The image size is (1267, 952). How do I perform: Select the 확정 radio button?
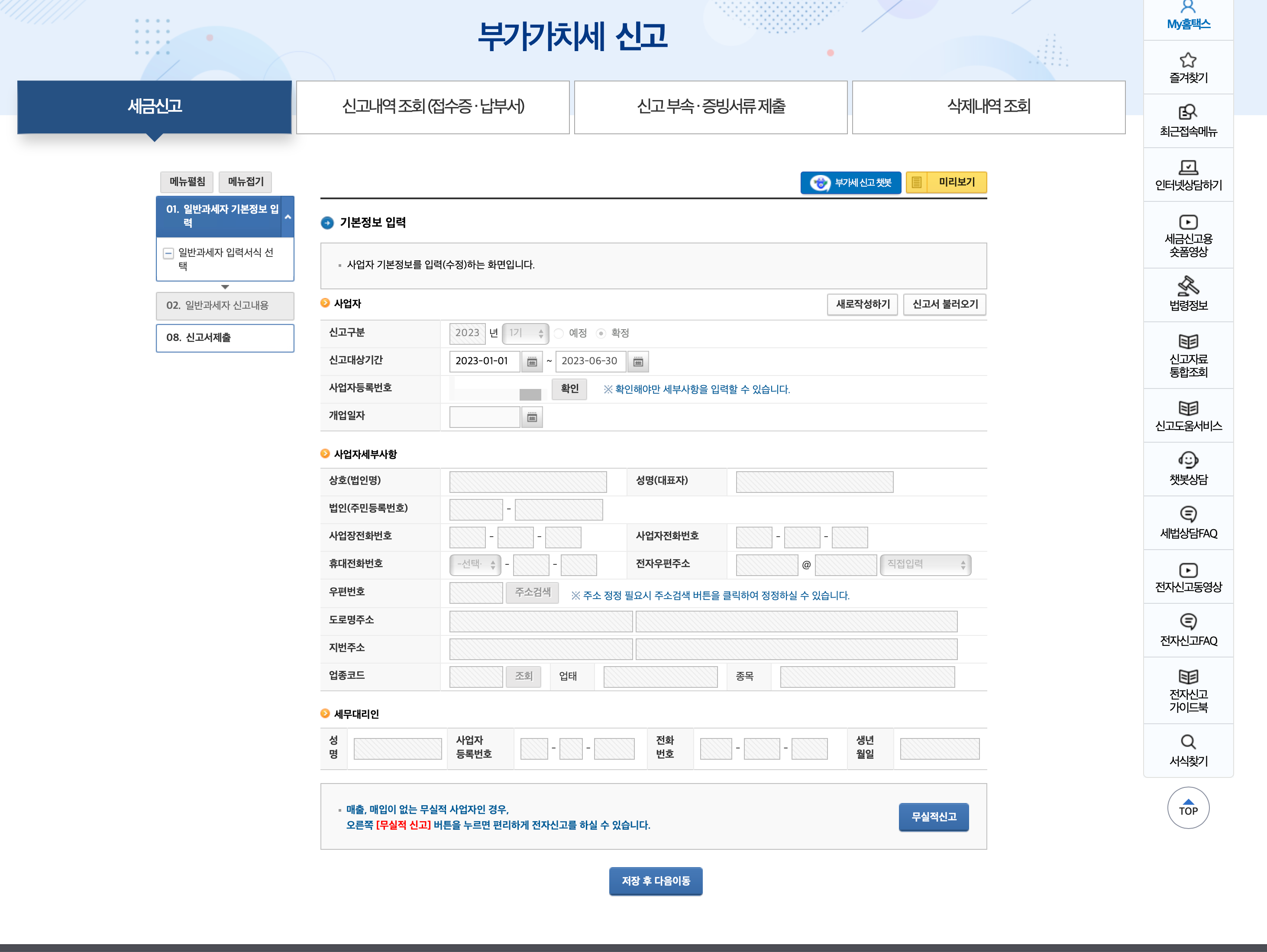tap(601, 334)
